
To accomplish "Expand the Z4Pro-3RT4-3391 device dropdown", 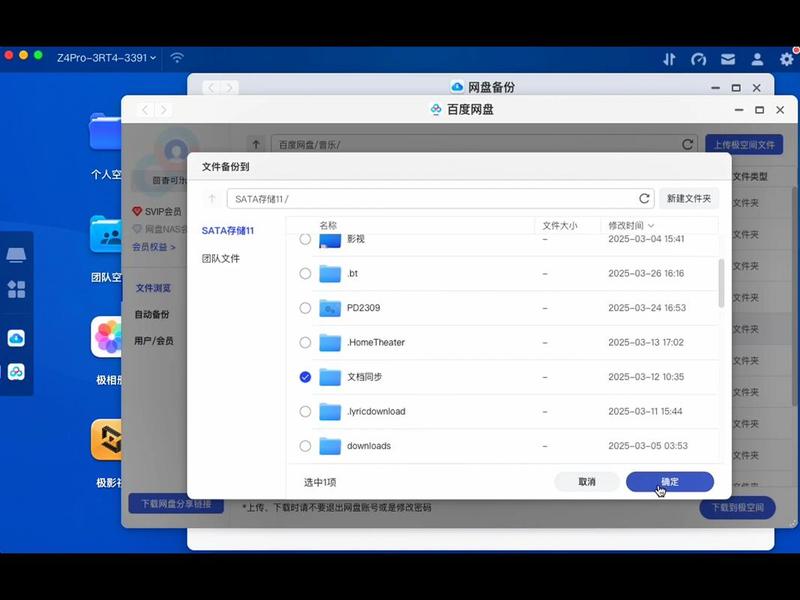I will pyautogui.click(x=106, y=58).
